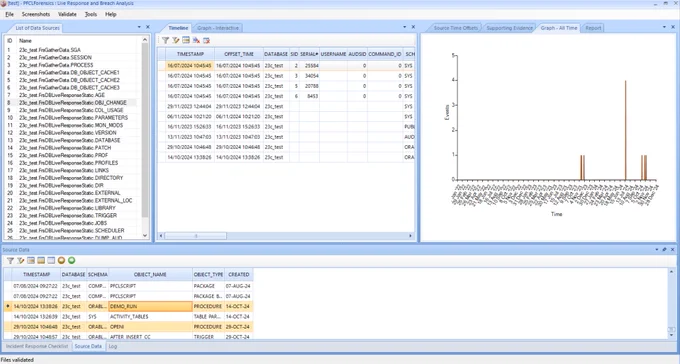Click scroll up arrow in data sources list
The image size is (680, 364).
[x=145, y=40]
